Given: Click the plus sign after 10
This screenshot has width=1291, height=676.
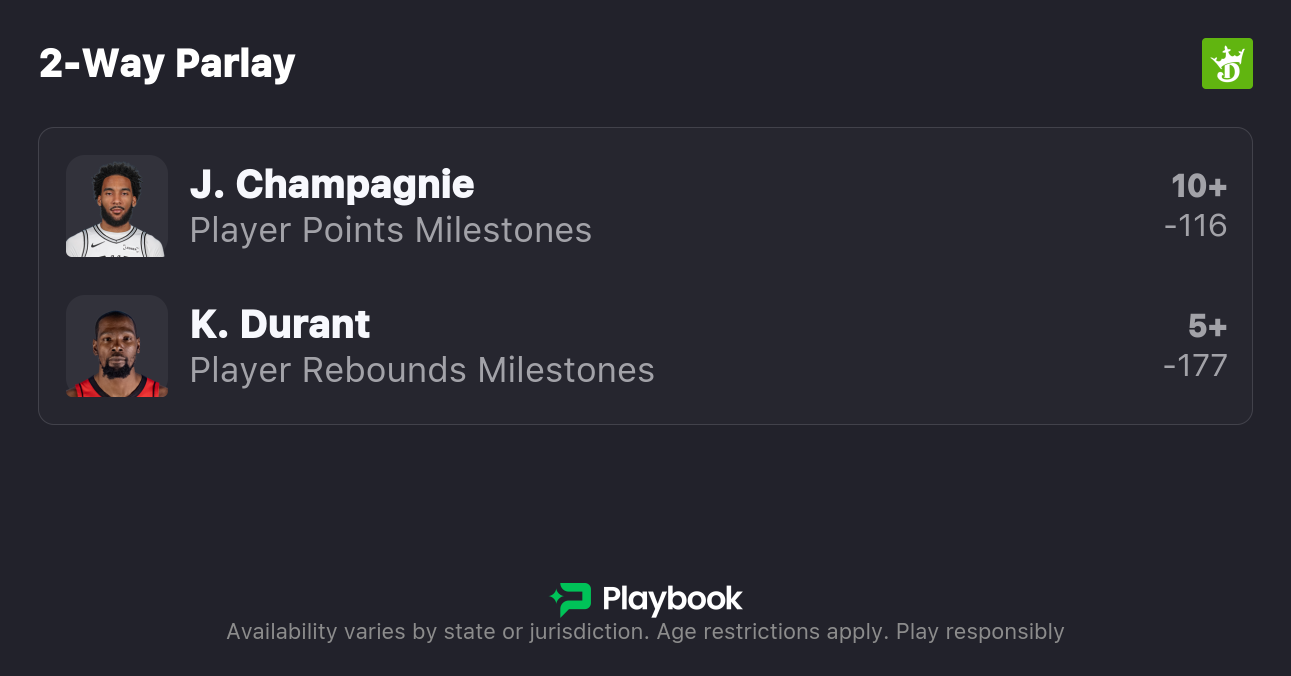Looking at the screenshot, I should [x=1217, y=187].
